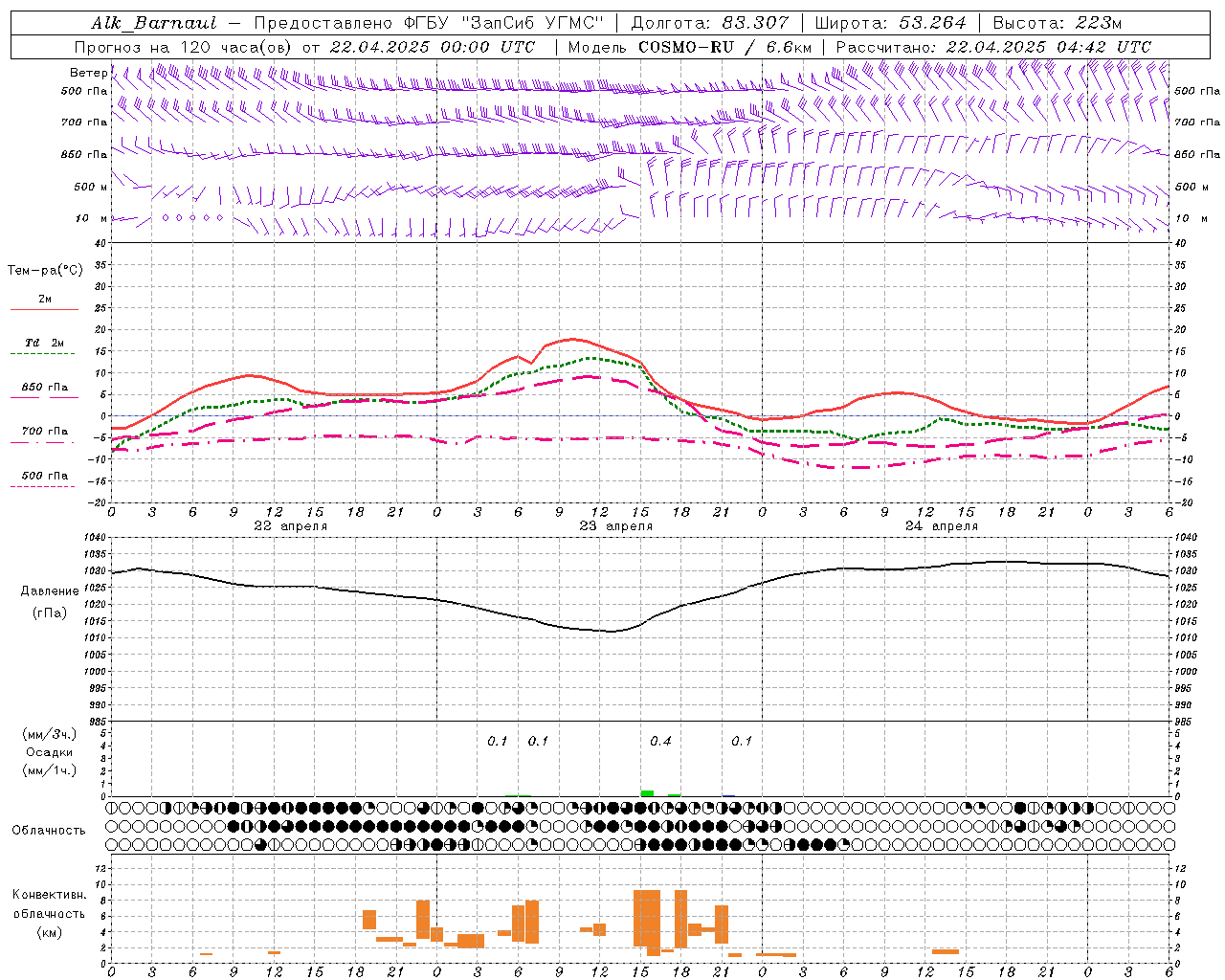Click the '(гПа)' unit under Давление
The width and height of the screenshot is (1225, 980).
point(49,613)
